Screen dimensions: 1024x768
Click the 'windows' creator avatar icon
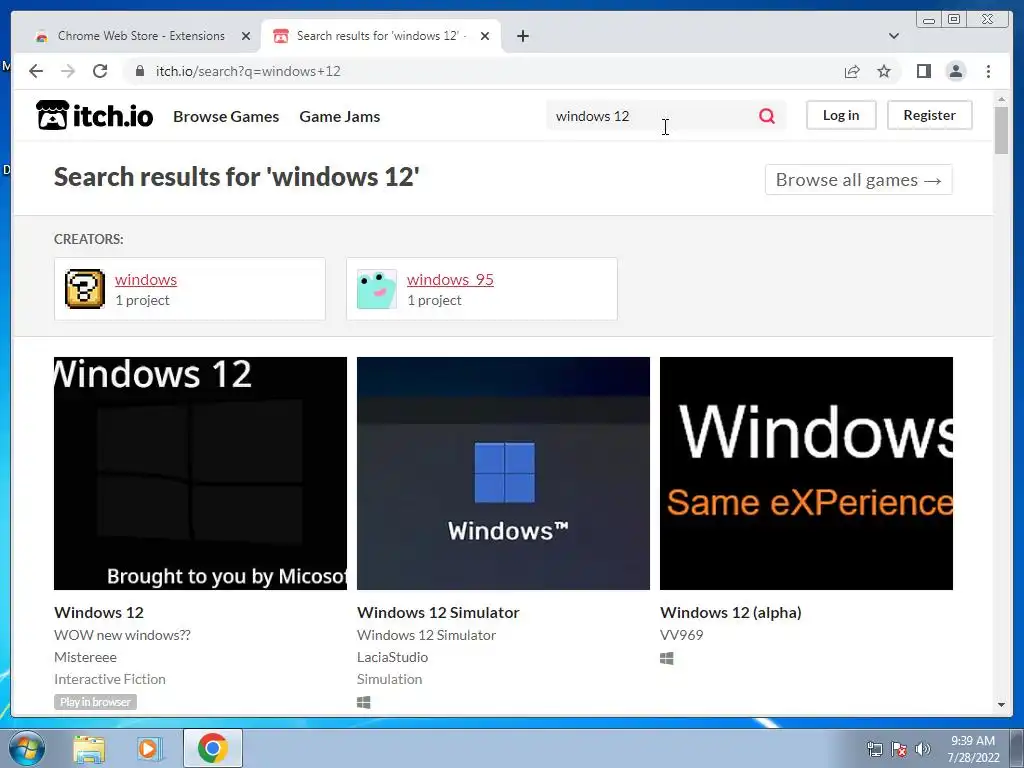[x=85, y=289]
